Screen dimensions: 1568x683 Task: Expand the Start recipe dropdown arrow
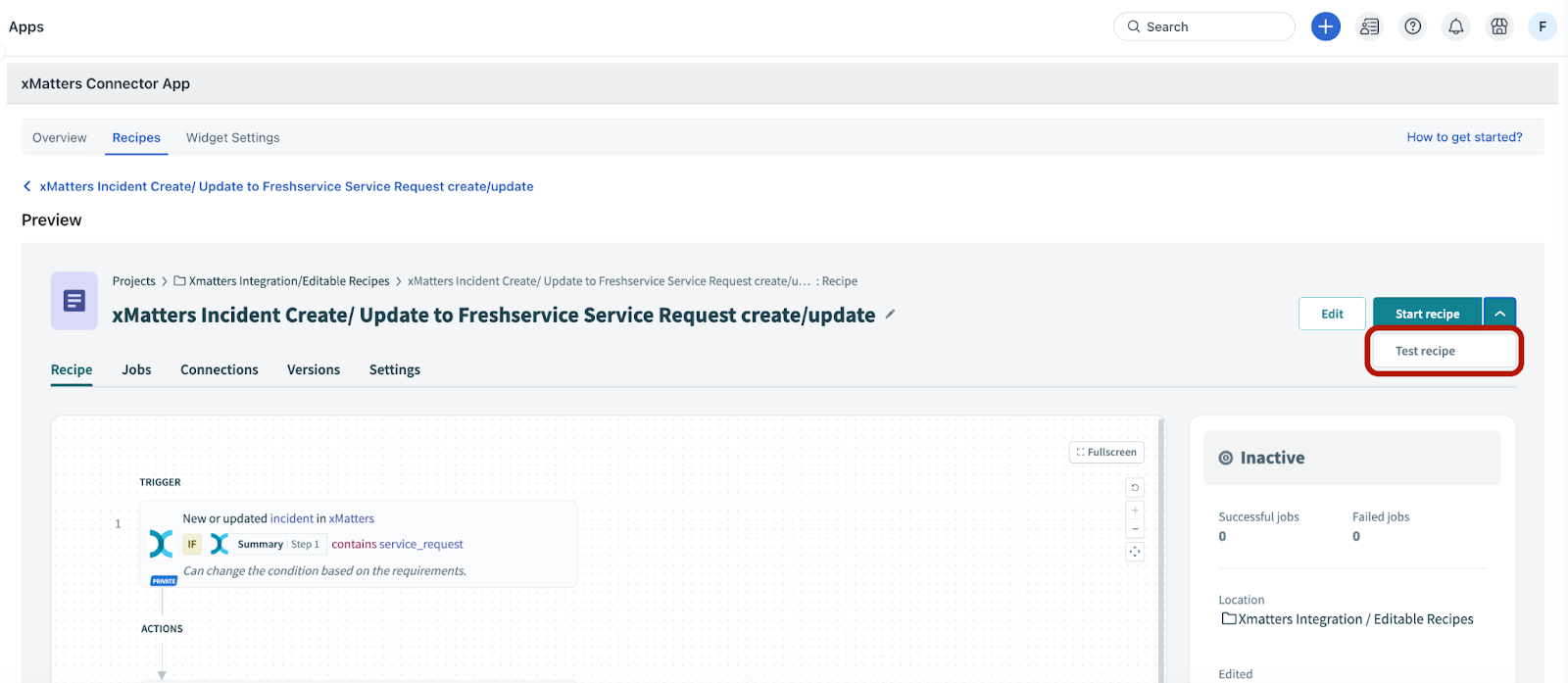click(1499, 314)
